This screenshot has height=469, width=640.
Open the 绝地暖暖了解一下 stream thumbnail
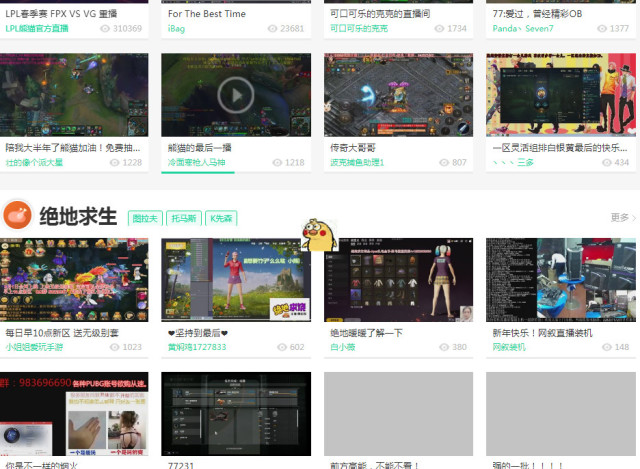[398, 280]
